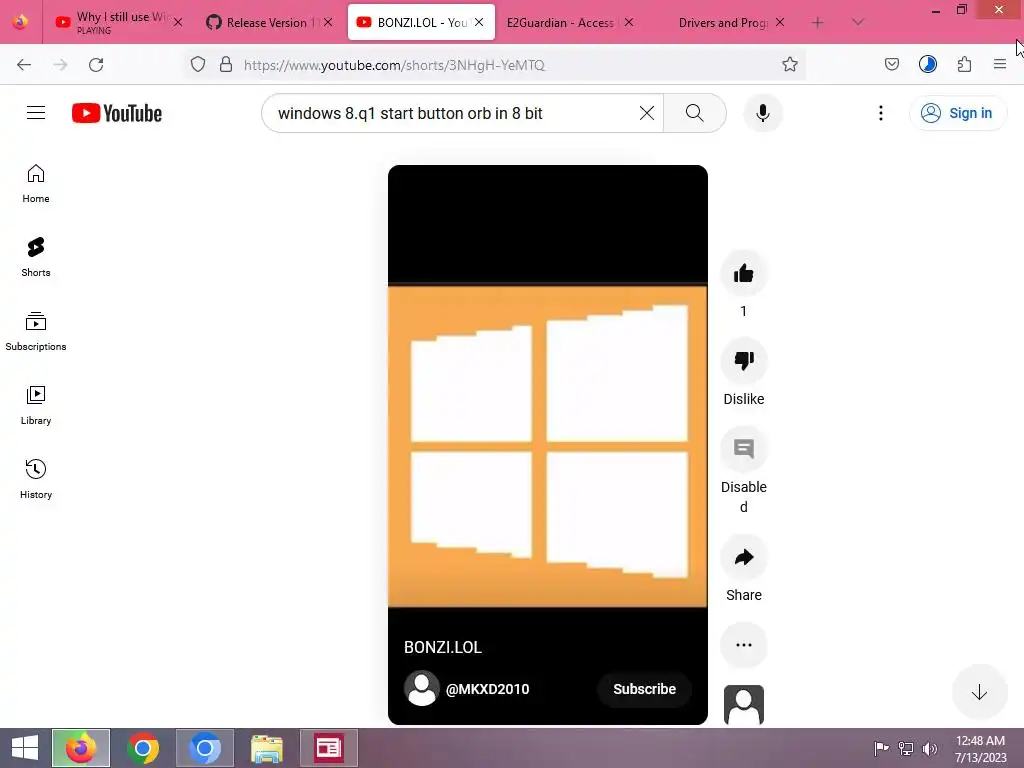Close the Release Version tab
Image resolution: width=1024 pixels, height=768 pixels.
[x=328, y=22]
